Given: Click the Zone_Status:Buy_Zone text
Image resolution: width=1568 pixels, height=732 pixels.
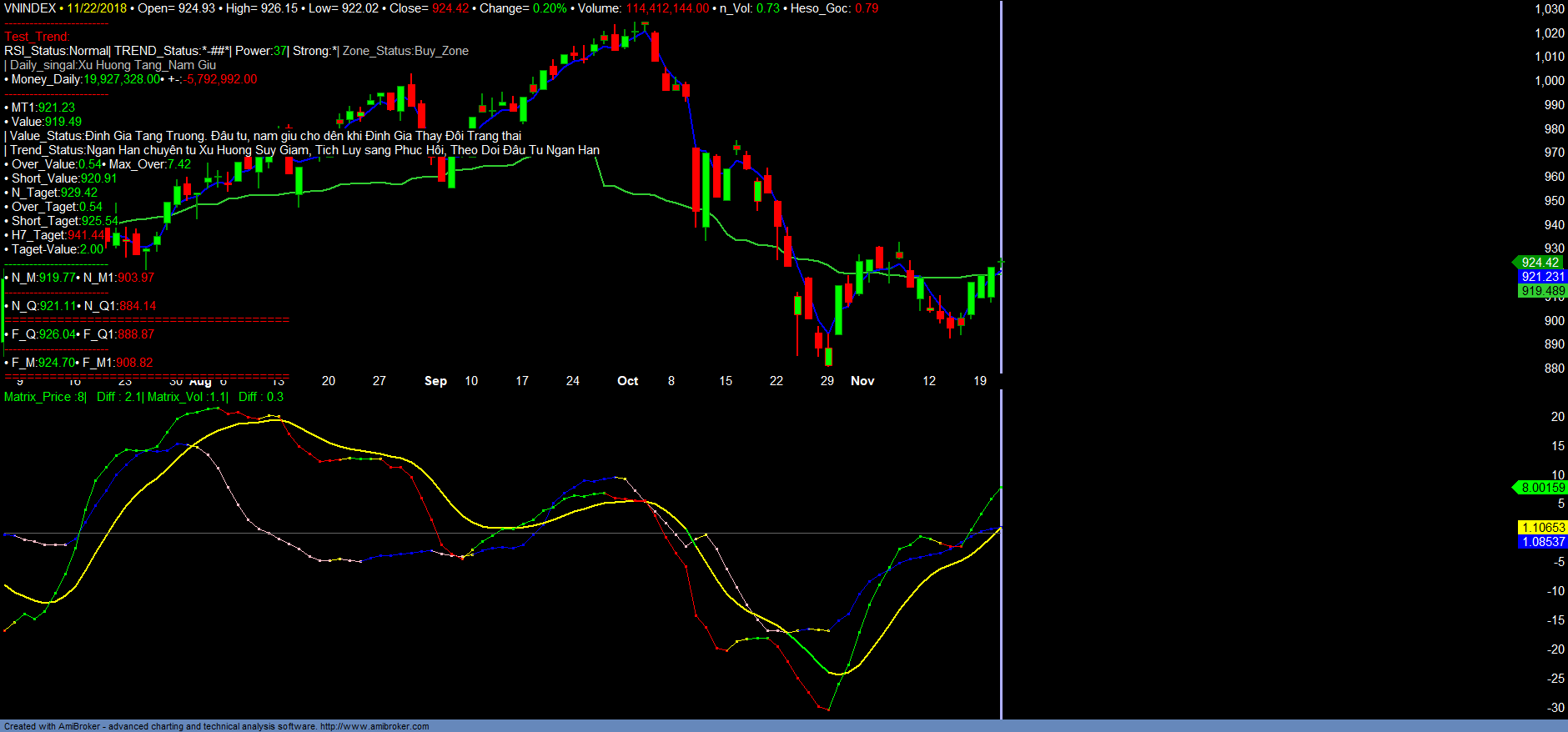Looking at the screenshot, I should [405, 51].
